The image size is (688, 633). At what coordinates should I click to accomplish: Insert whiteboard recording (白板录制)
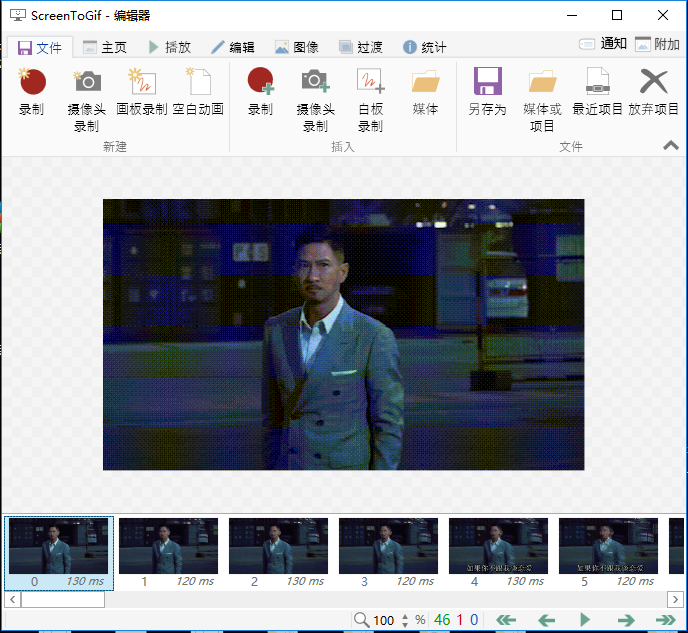pyautogui.click(x=370, y=100)
